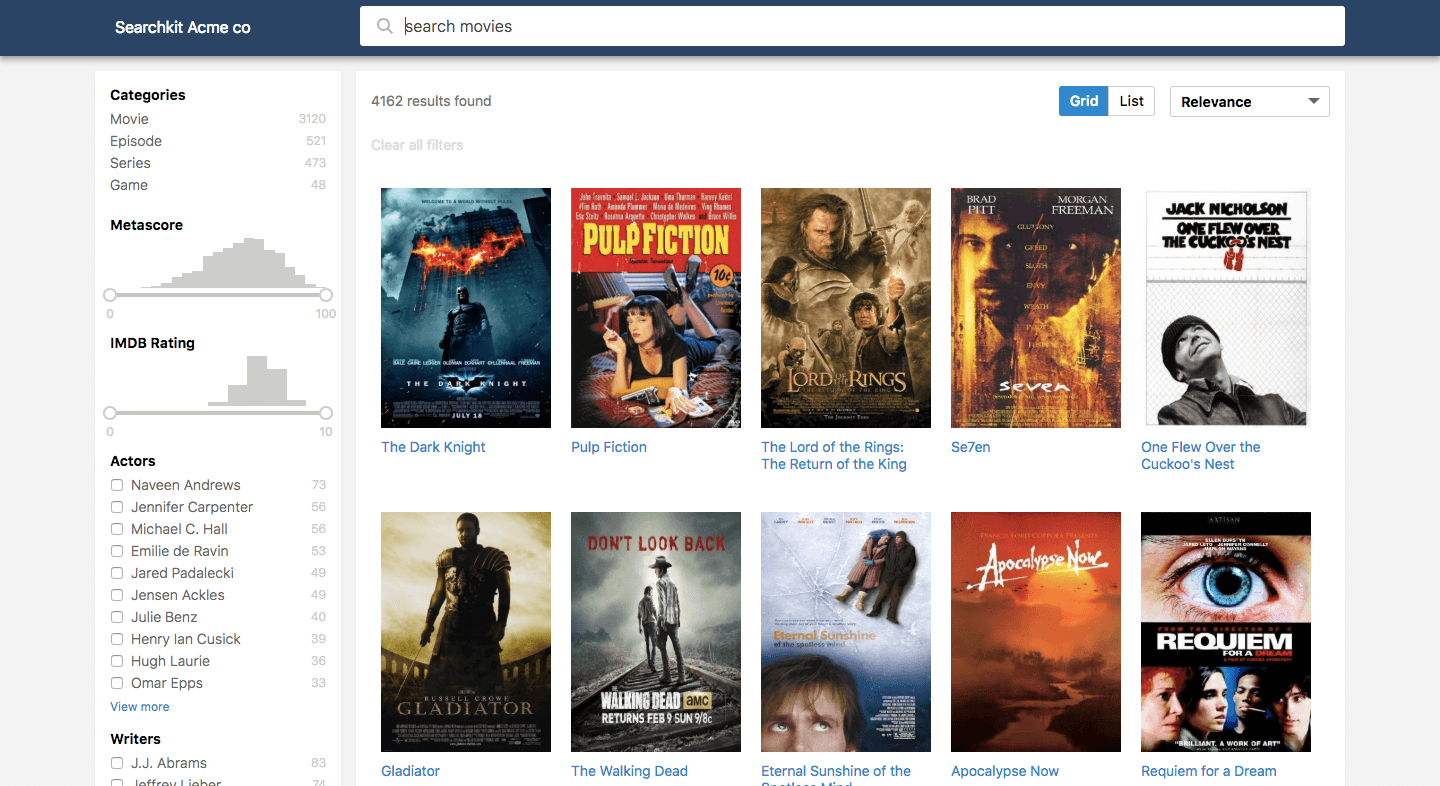Enable the Jennifer Carpenter filter
The image size is (1440, 786).
click(x=116, y=507)
